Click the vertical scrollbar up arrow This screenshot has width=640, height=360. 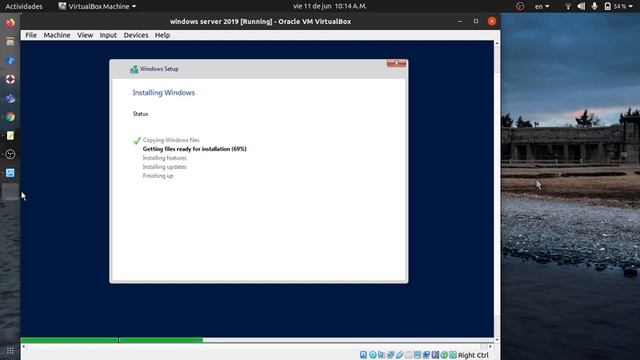pos(497,43)
